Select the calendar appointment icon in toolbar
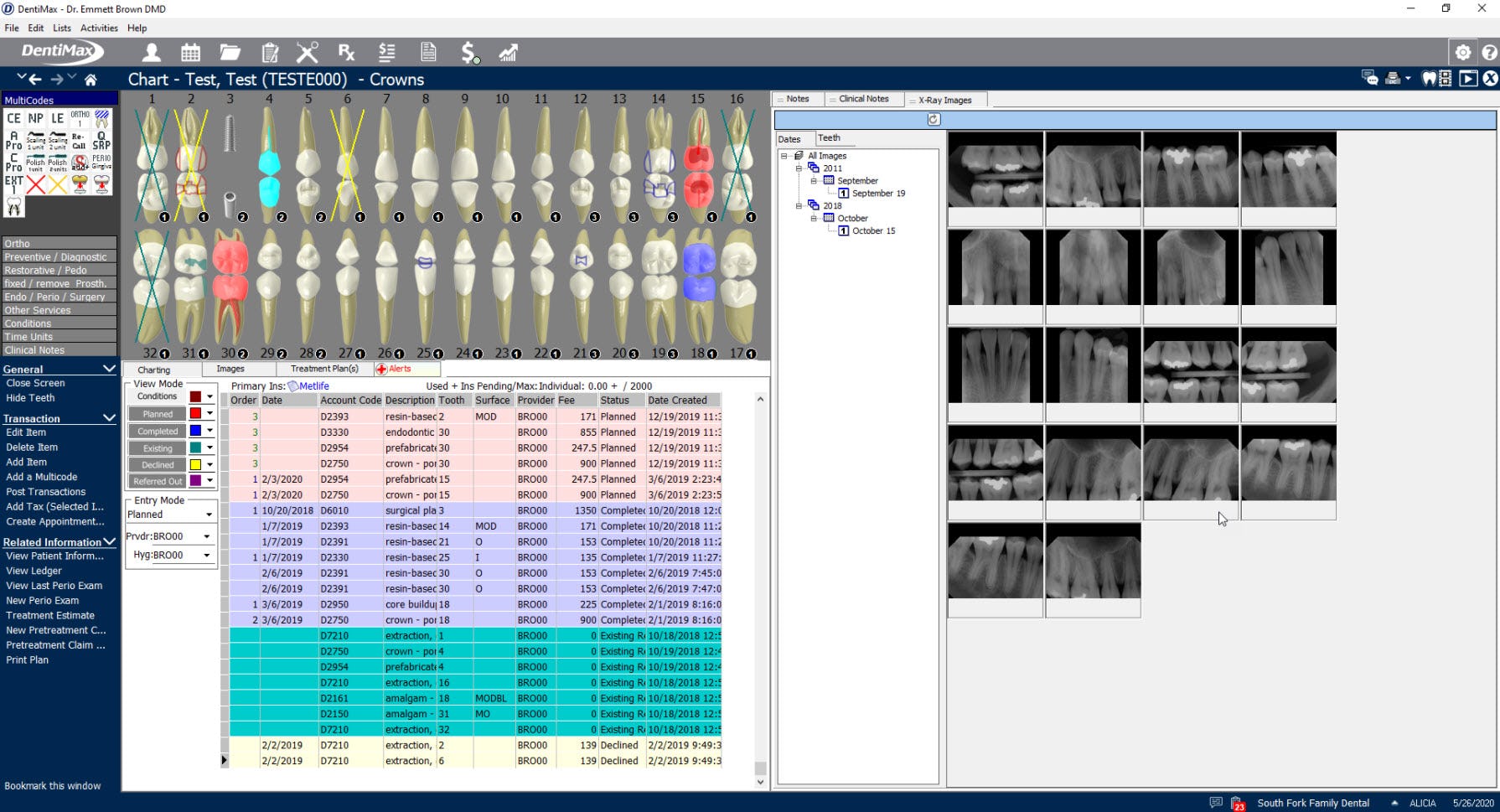 189,52
